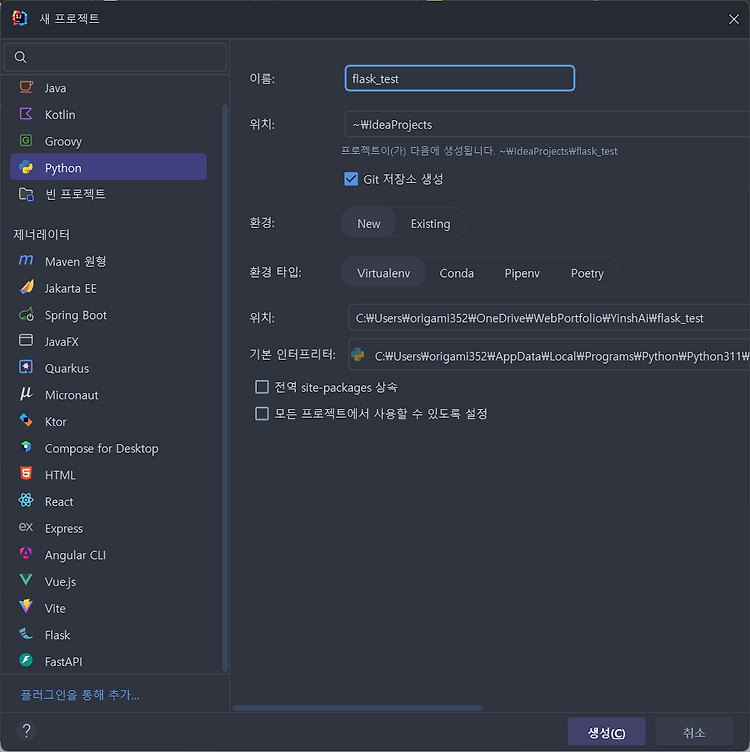Uncheck the Git 저장소 생성 checkbox
750x752 pixels.
click(x=351, y=179)
